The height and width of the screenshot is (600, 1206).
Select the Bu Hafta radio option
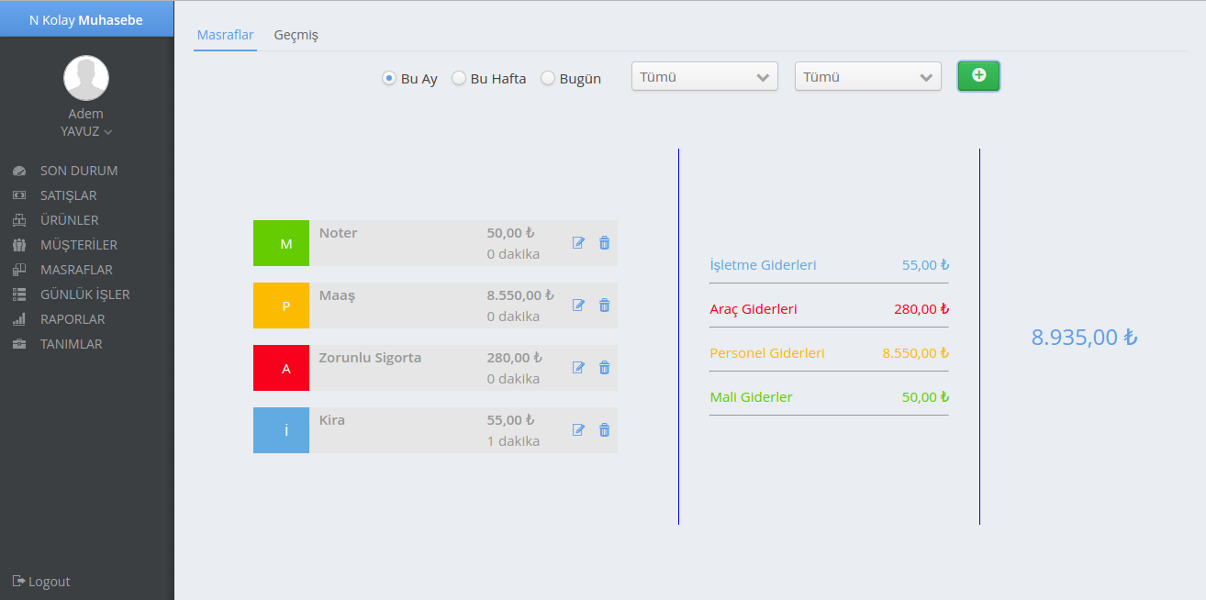click(459, 79)
